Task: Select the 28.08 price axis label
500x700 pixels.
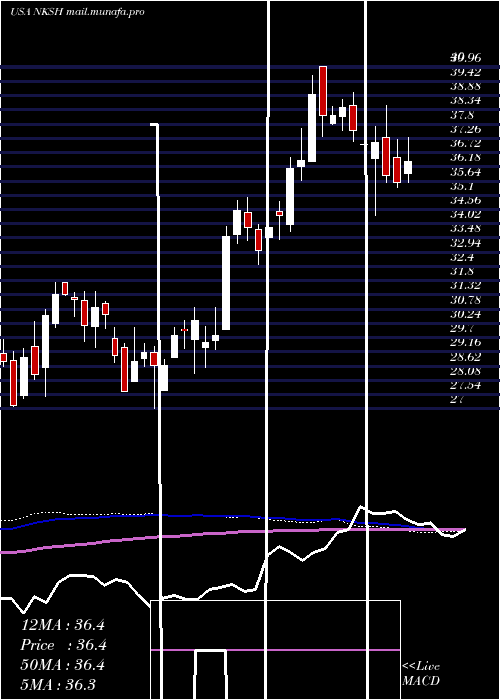Action: click(x=465, y=371)
